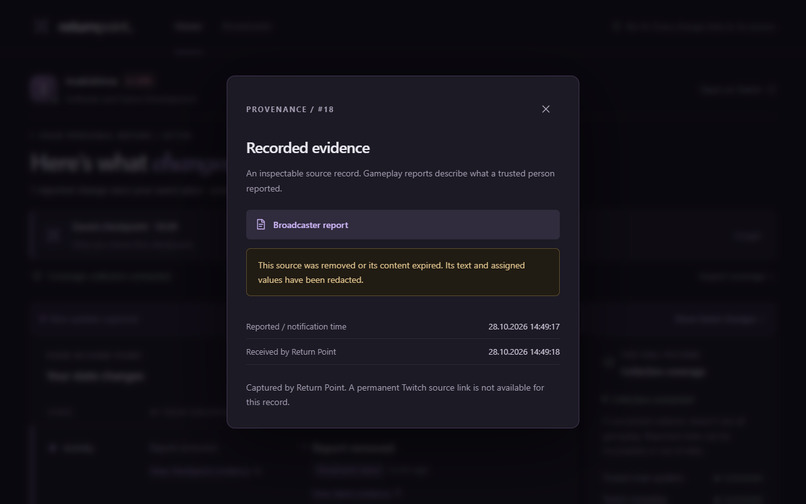Click the inspectable source record description
Screen dimensions: 806x504
(400, 181)
